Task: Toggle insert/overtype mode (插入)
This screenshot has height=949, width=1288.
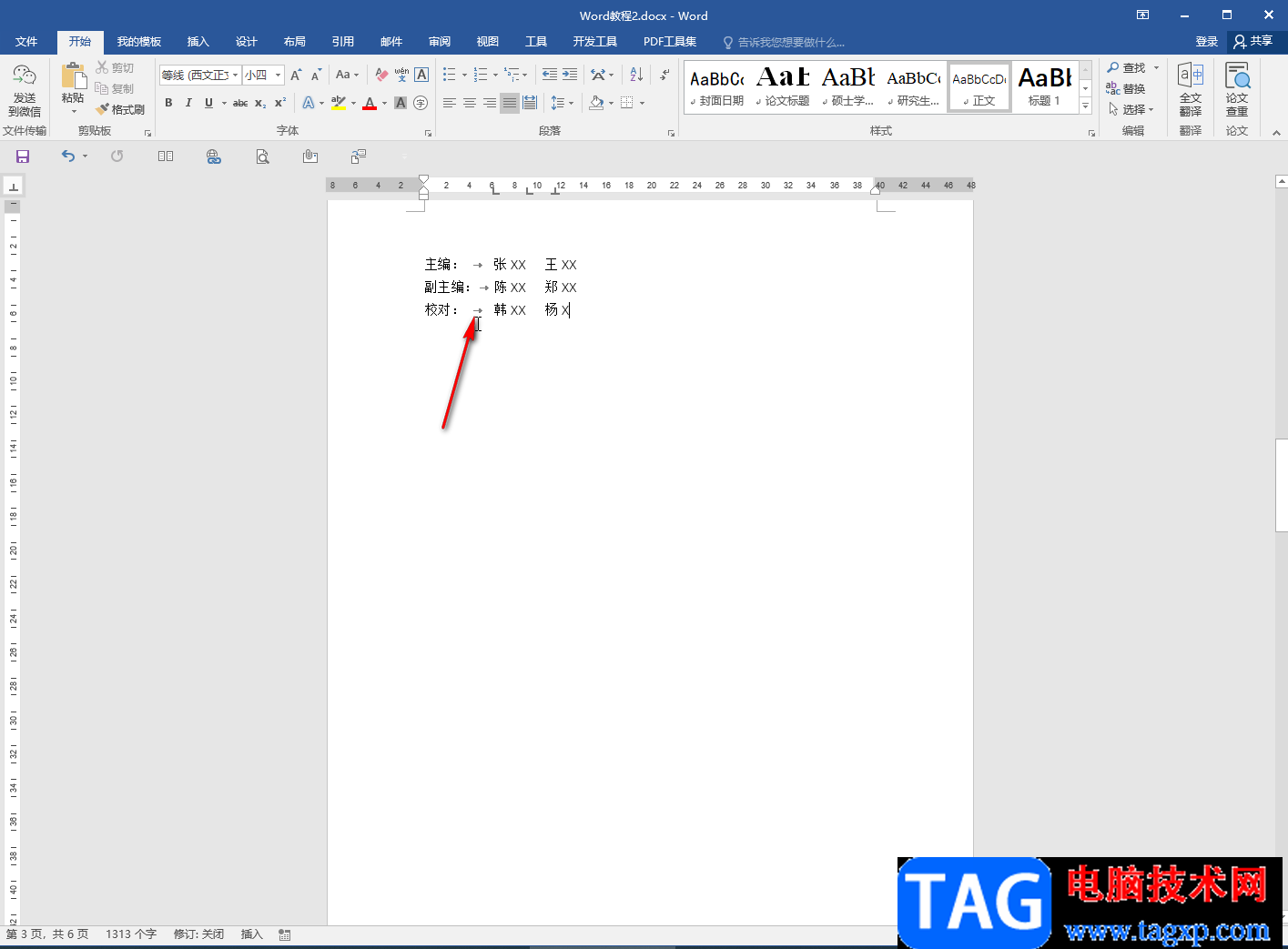Action: click(x=251, y=934)
